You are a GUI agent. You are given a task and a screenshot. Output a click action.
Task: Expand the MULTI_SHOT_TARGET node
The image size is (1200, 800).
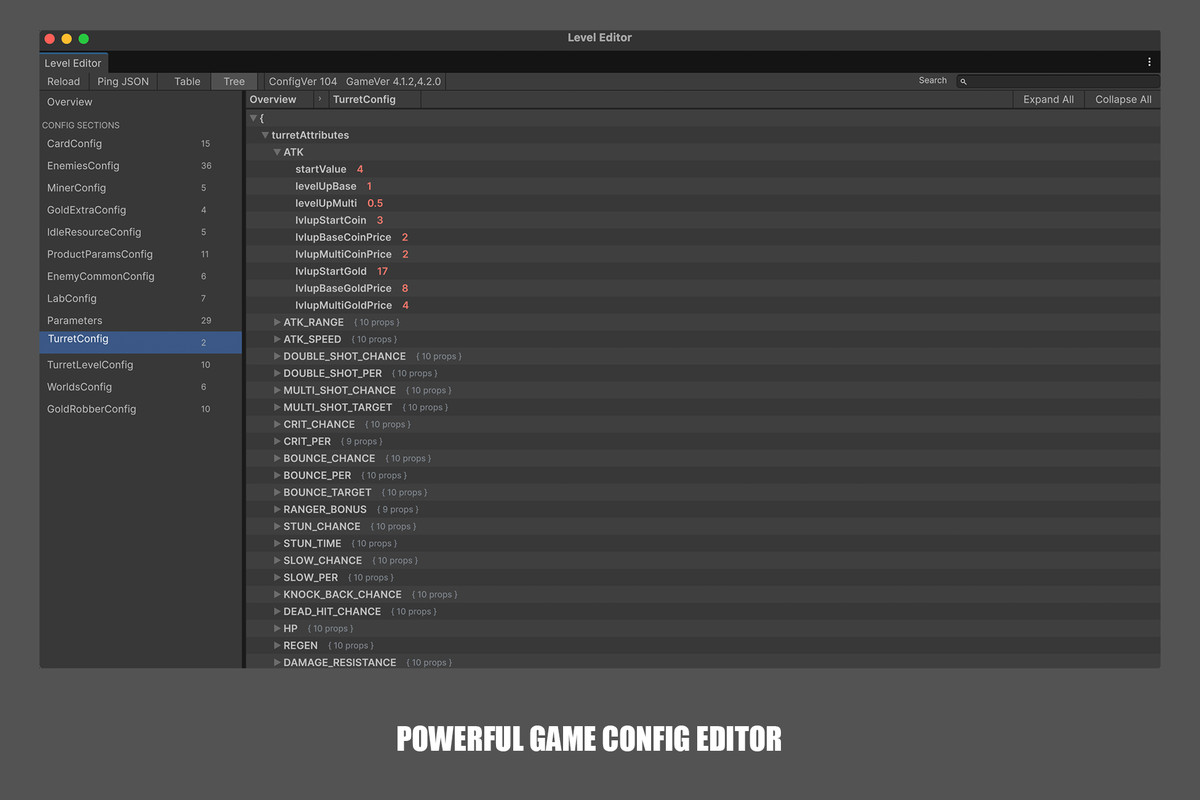[278, 407]
